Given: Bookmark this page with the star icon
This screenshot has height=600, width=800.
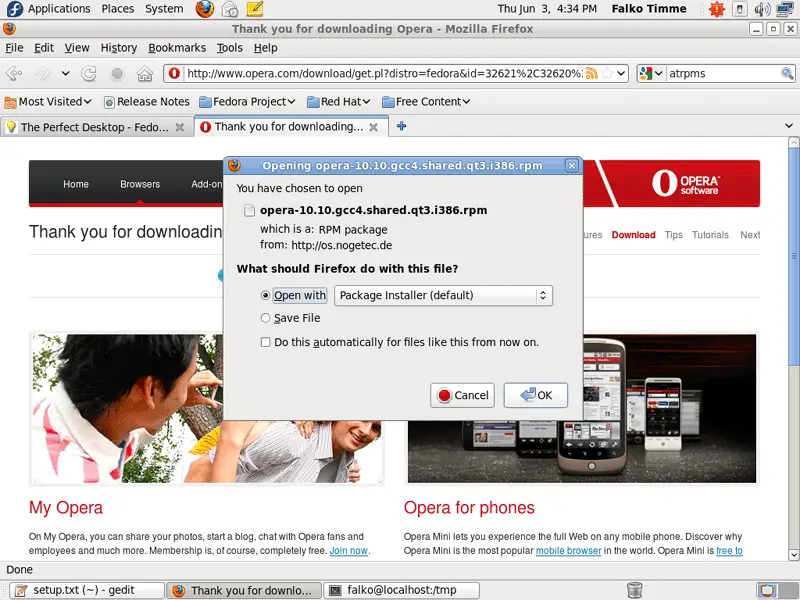Looking at the screenshot, I should coord(607,73).
